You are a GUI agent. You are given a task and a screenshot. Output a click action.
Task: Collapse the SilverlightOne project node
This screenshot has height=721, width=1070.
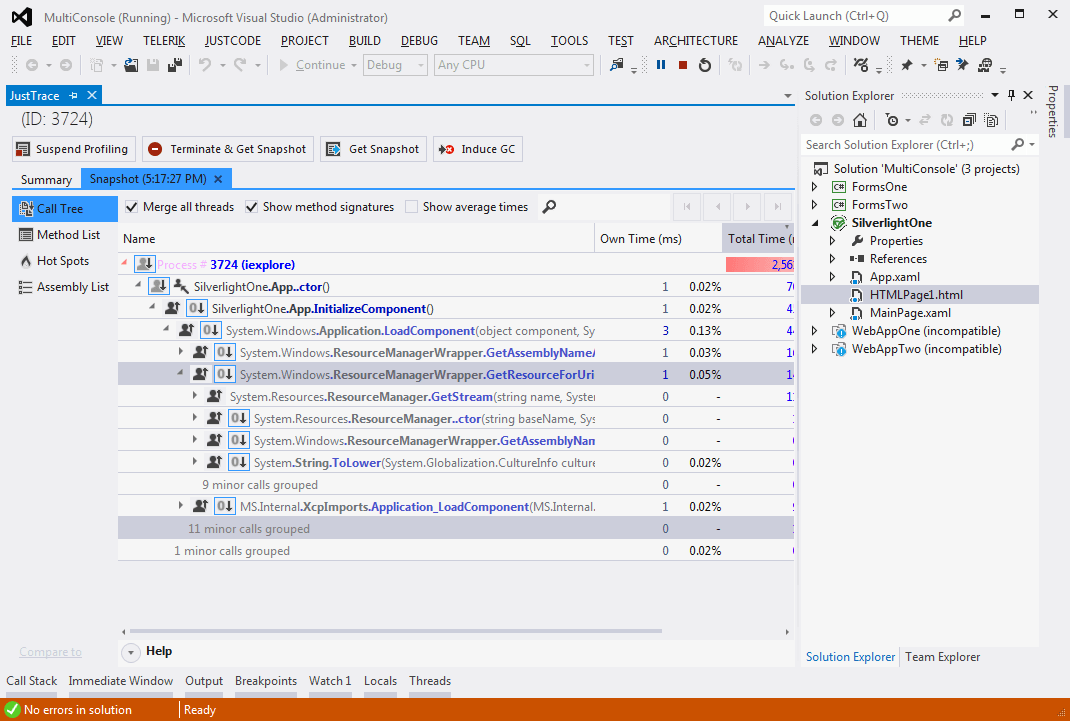click(815, 223)
